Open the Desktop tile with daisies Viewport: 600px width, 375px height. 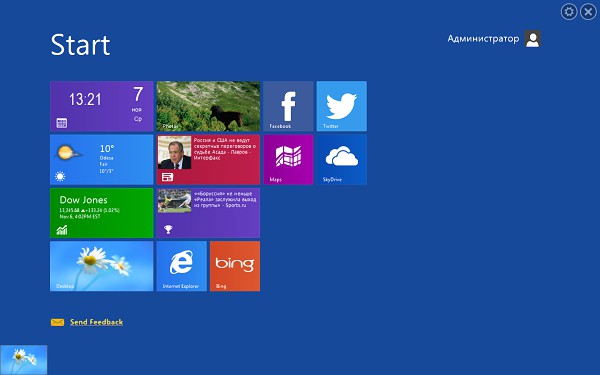click(x=101, y=266)
